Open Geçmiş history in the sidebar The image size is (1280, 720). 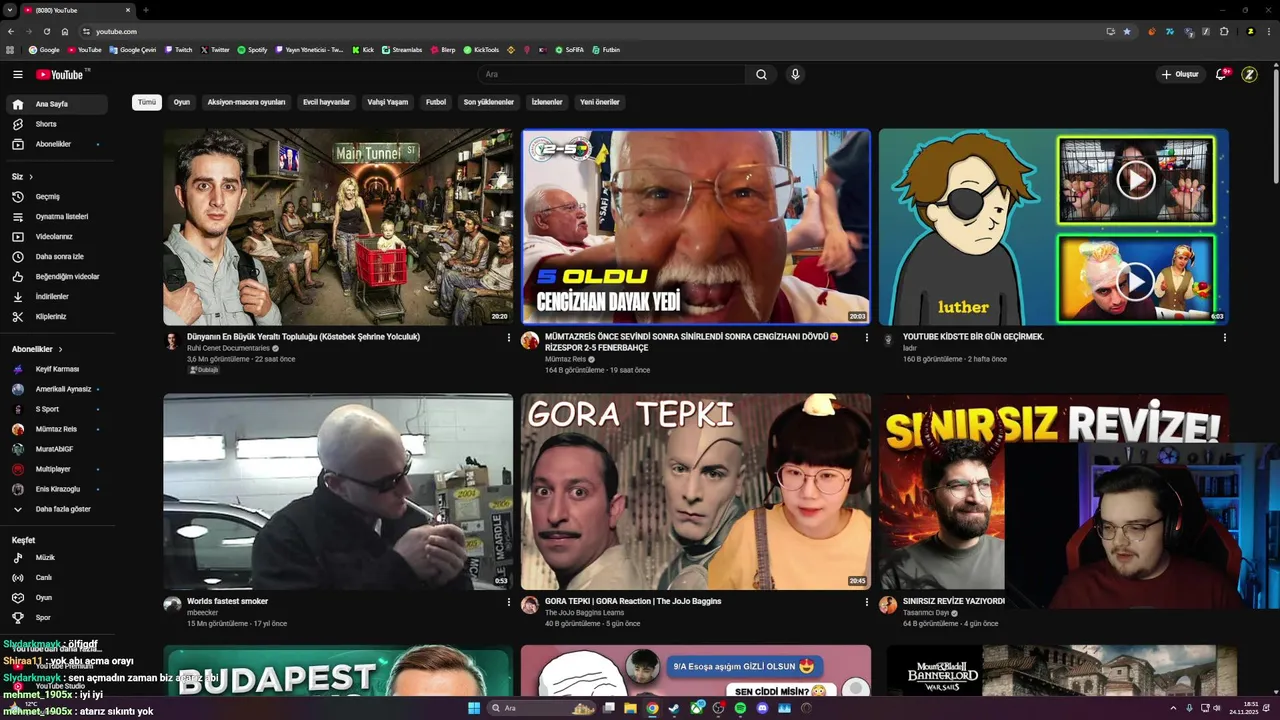(56, 197)
